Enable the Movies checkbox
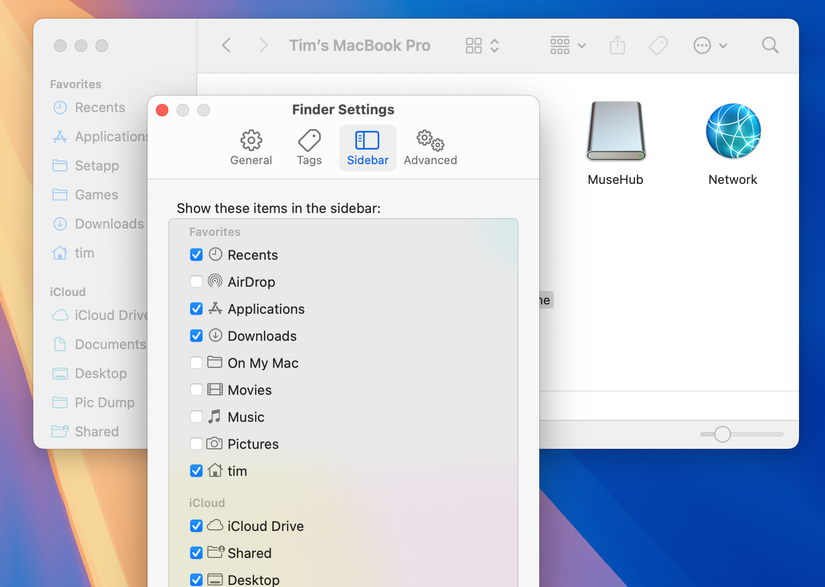Viewport: 825px width, 587px height. pos(196,390)
